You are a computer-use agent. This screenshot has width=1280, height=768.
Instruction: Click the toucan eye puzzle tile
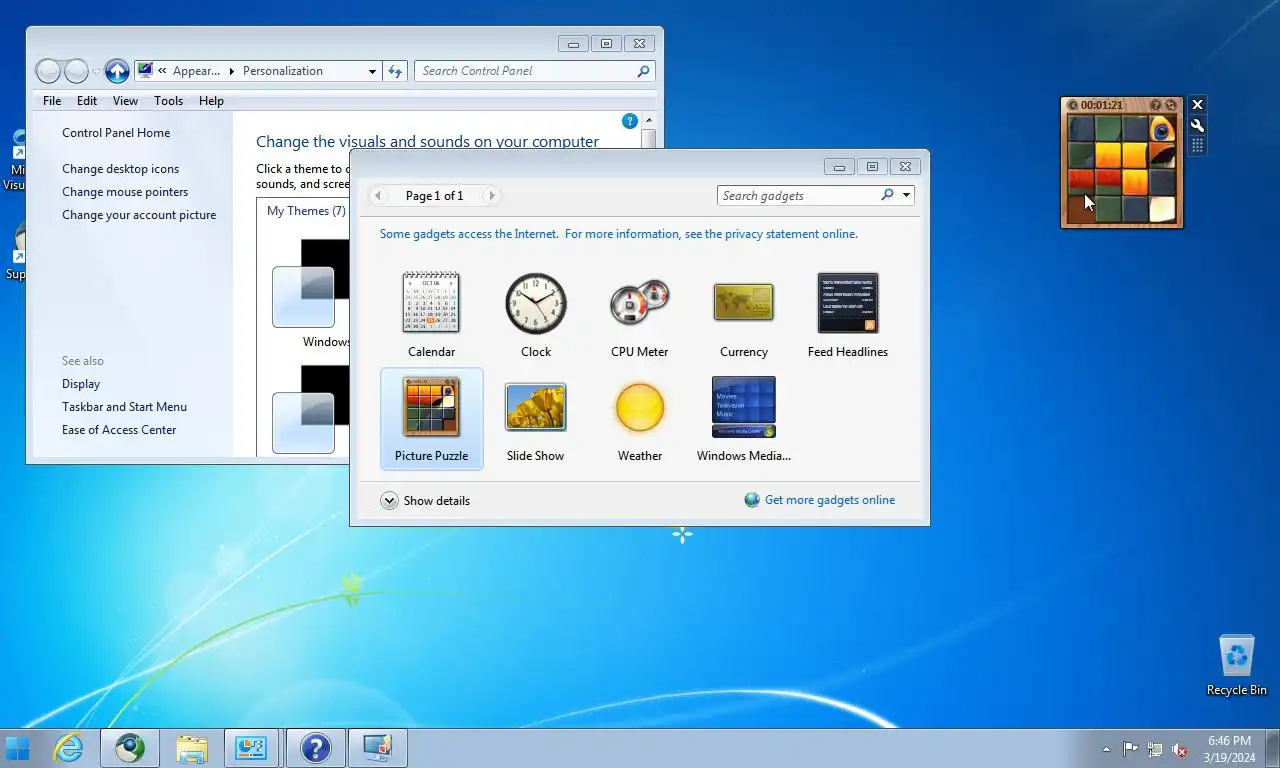1161,129
